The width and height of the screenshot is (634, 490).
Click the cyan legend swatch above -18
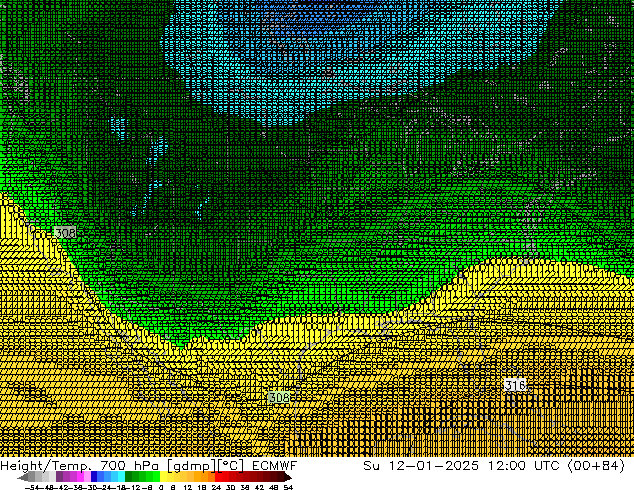[122, 476]
